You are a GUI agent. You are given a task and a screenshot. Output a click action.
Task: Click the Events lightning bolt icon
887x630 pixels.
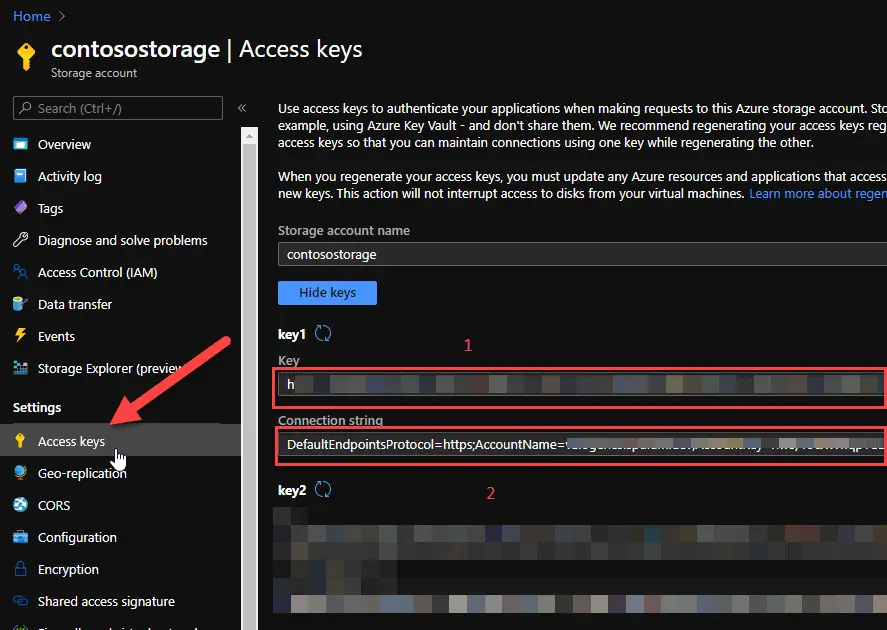point(20,336)
